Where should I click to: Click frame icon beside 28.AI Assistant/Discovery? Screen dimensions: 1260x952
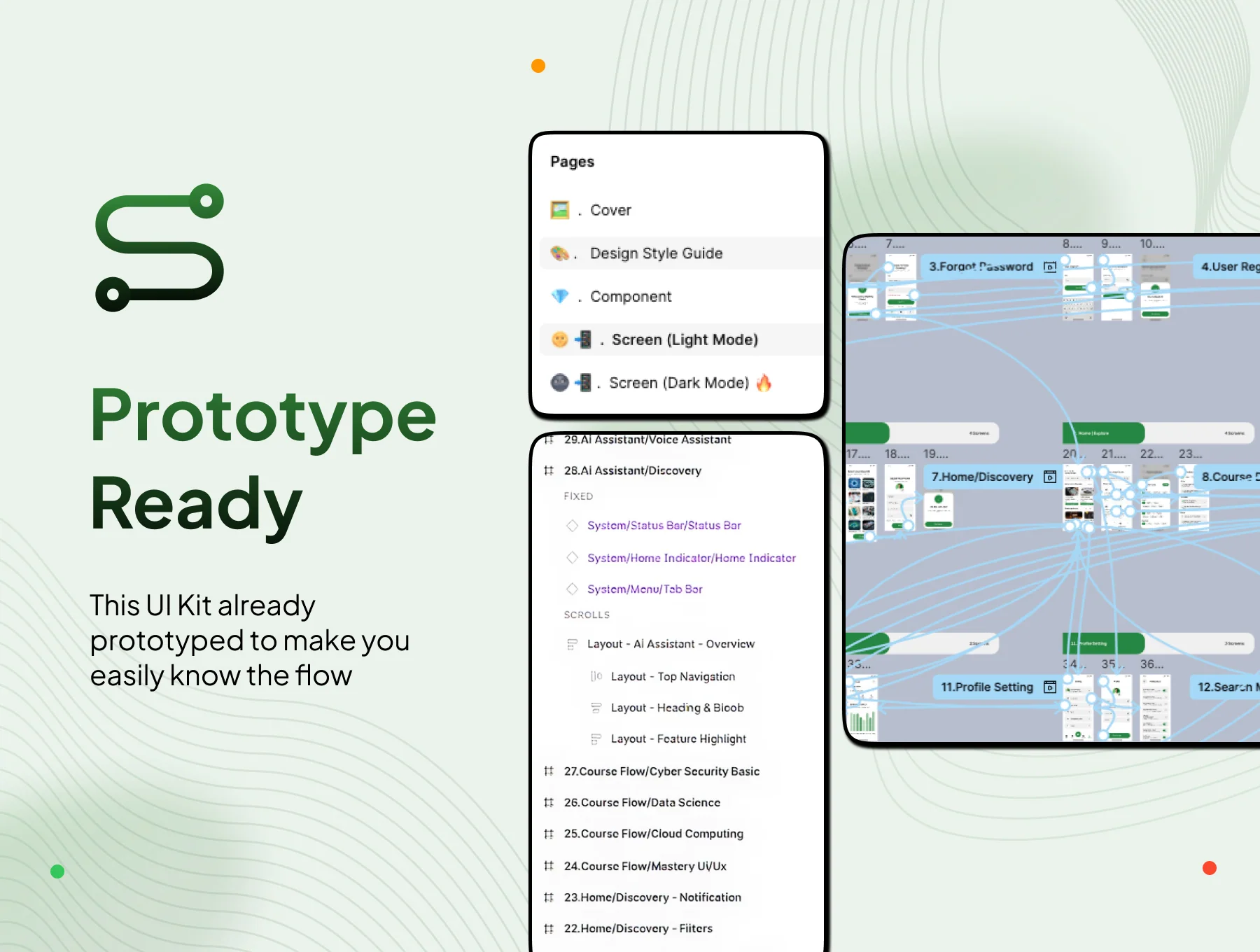click(549, 470)
